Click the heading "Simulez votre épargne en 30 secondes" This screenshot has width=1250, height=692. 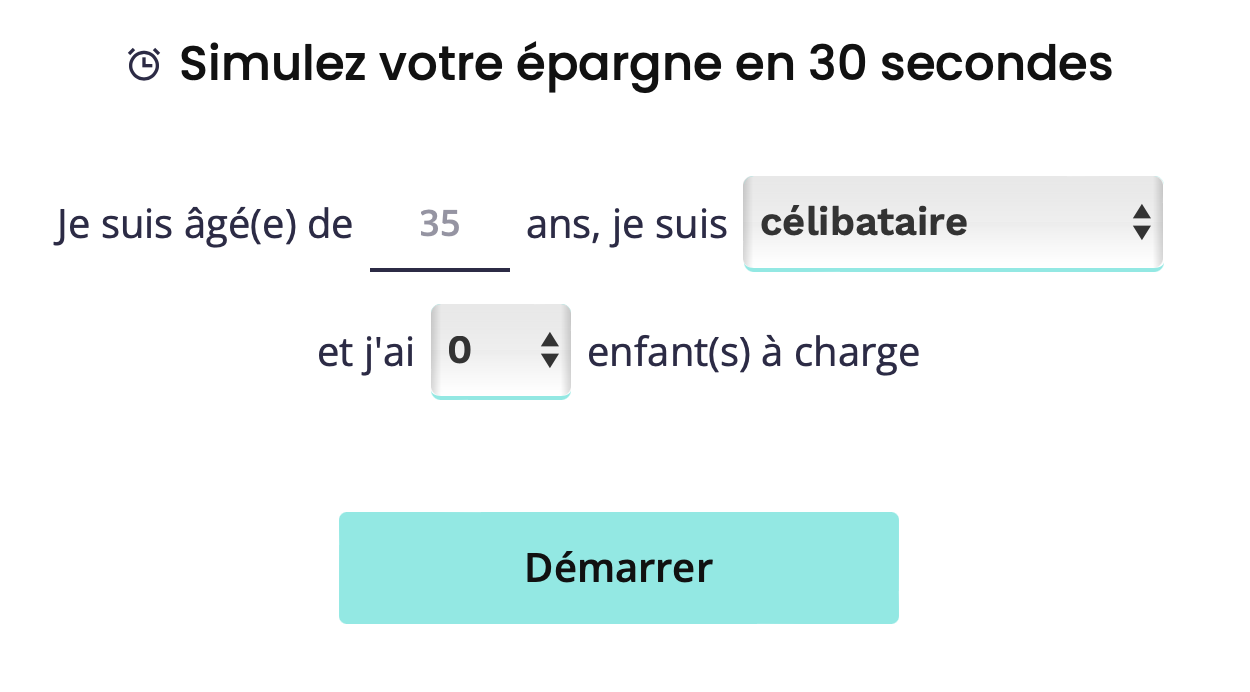(646, 65)
